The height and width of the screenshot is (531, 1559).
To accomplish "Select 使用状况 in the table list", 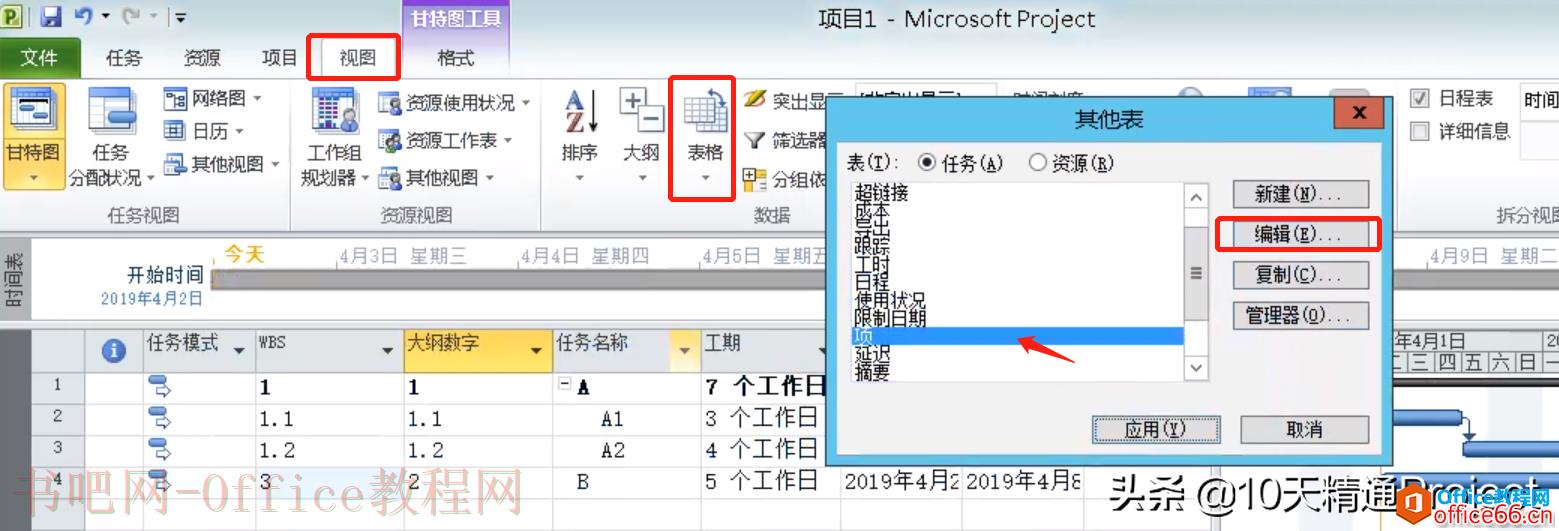I will [x=1016, y=301].
